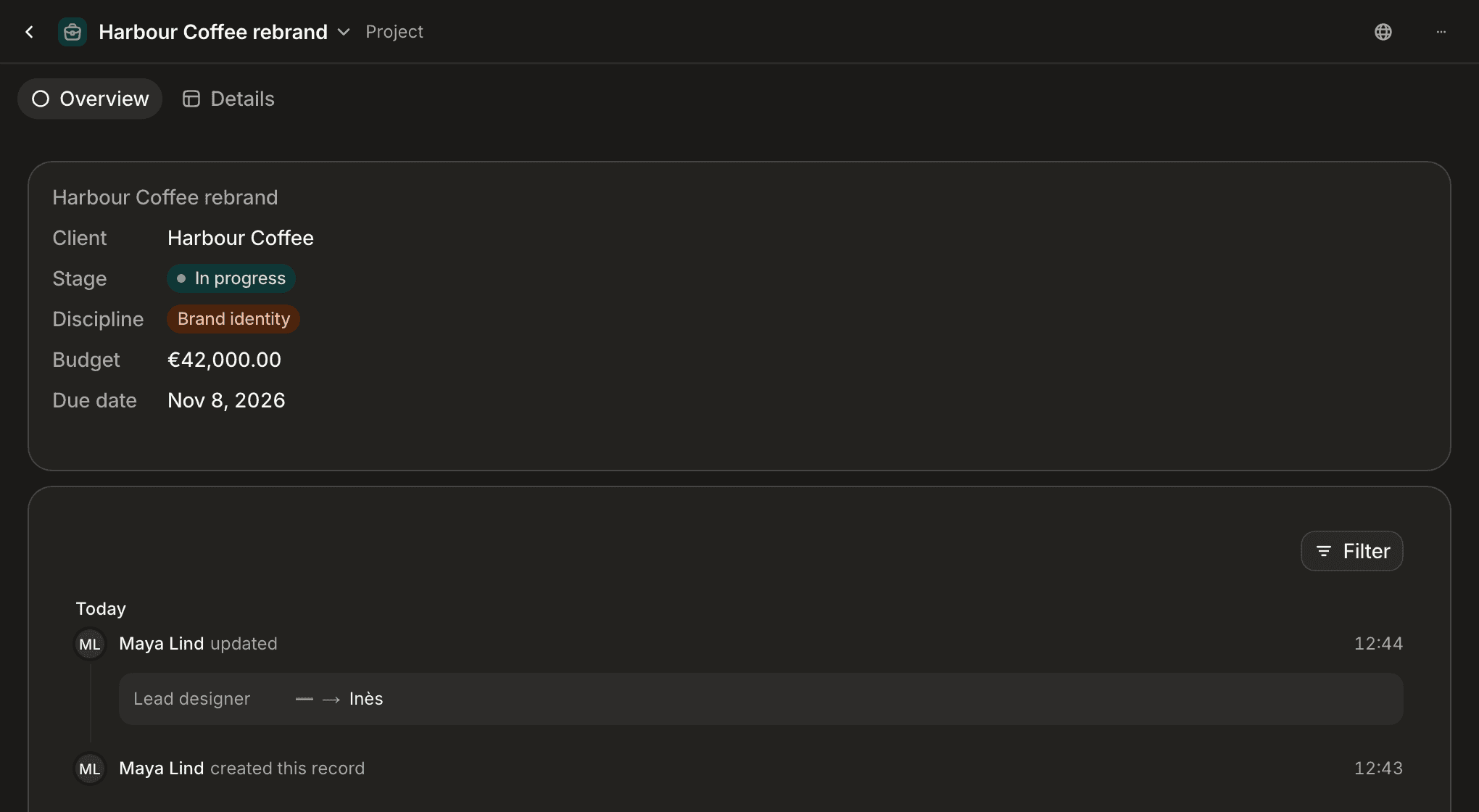The width and height of the screenshot is (1479, 812).
Task: Click the In progress stage badge
Action: click(231, 278)
